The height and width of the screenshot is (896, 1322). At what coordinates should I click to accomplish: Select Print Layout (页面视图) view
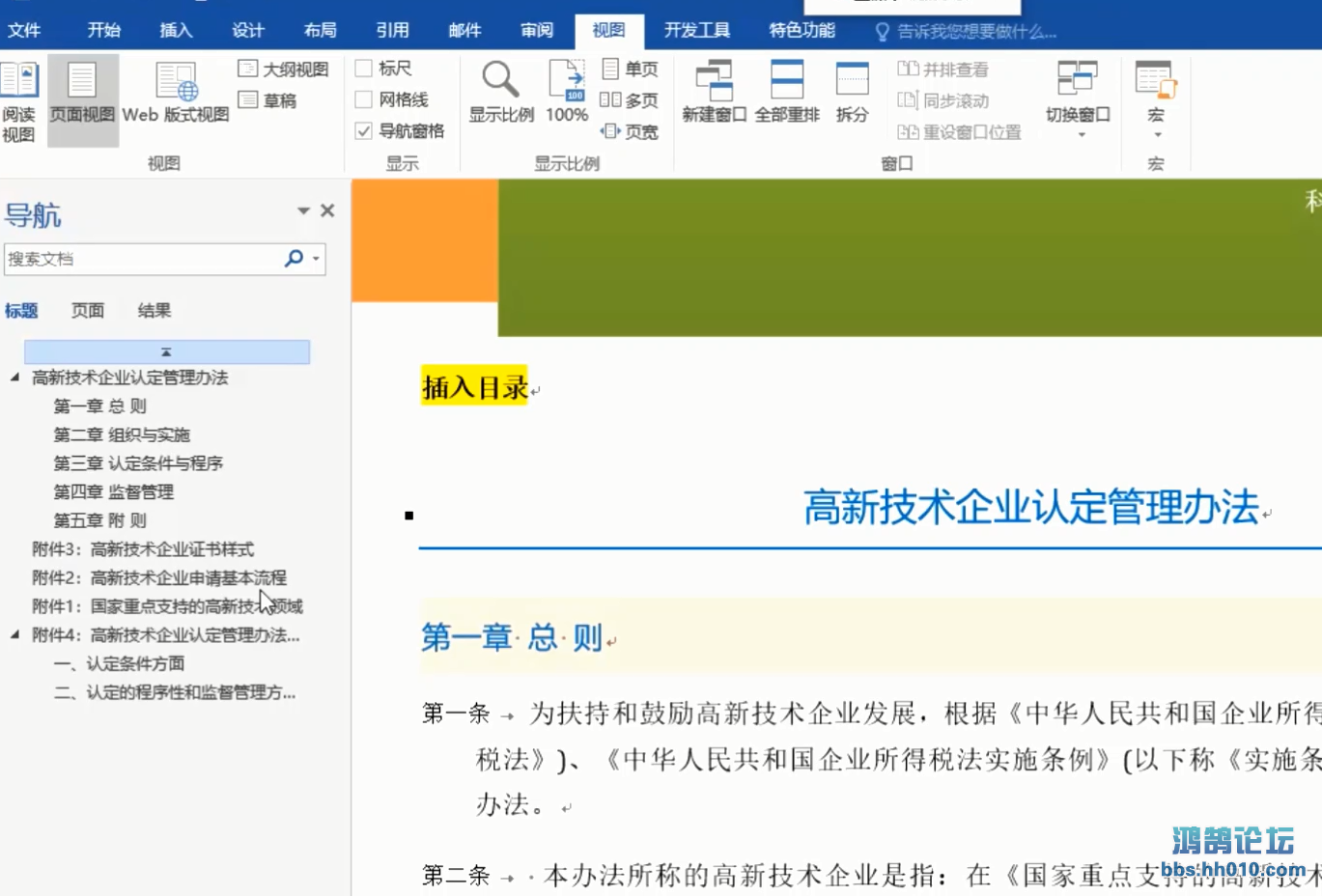pyautogui.click(x=82, y=100)
